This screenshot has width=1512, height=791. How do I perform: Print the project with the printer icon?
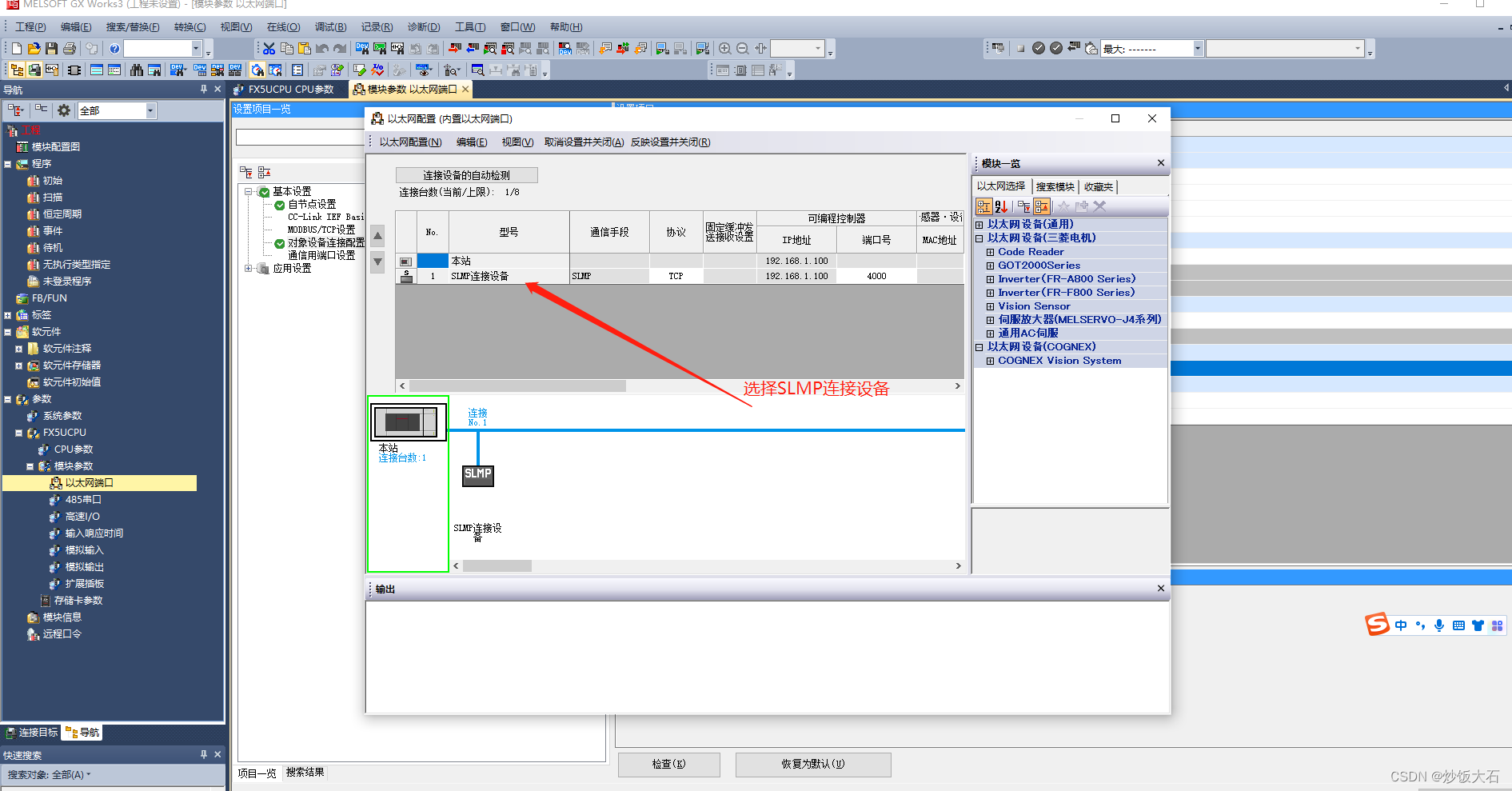[x=71, y=48]
